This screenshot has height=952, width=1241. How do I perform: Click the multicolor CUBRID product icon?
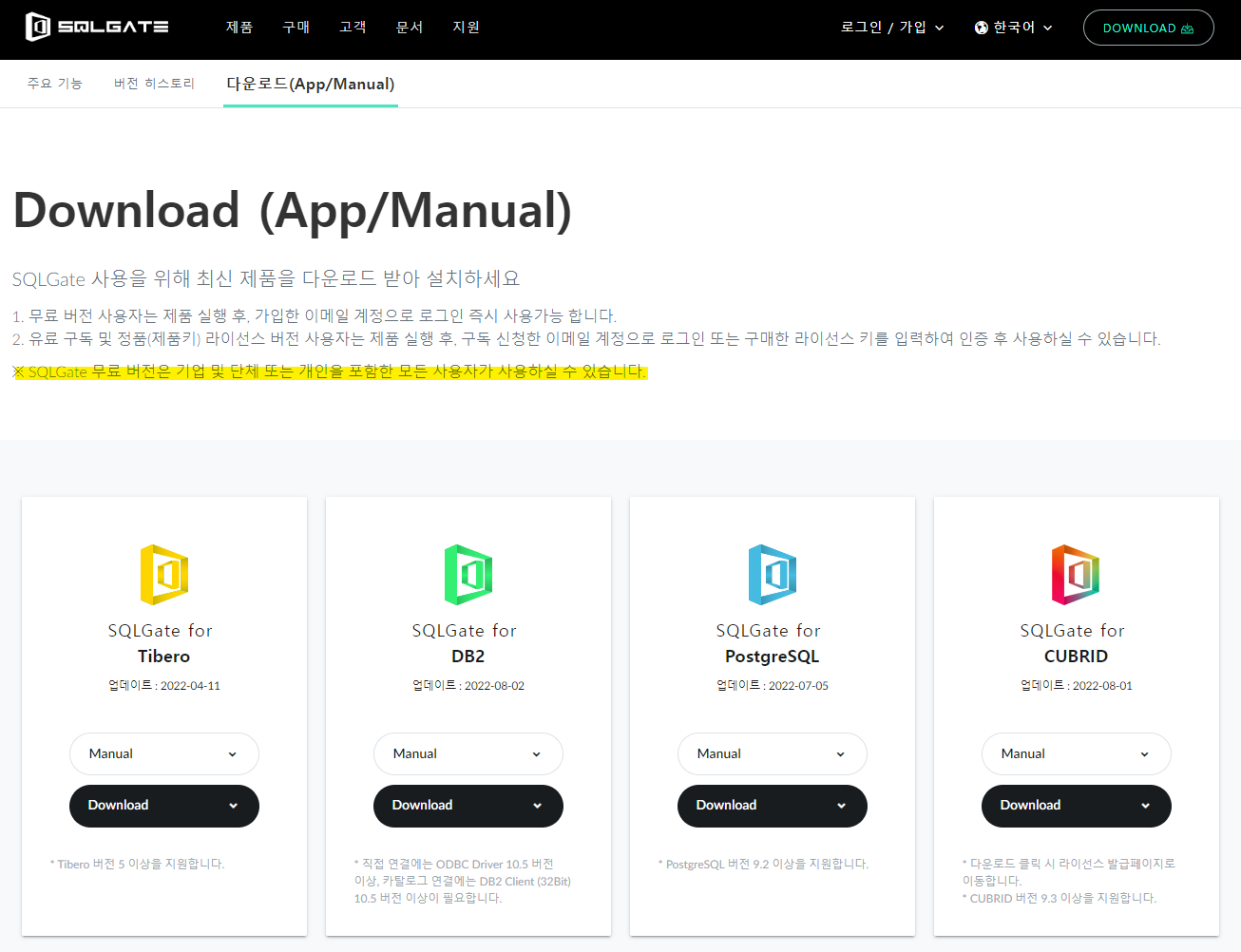point(1076,575)
